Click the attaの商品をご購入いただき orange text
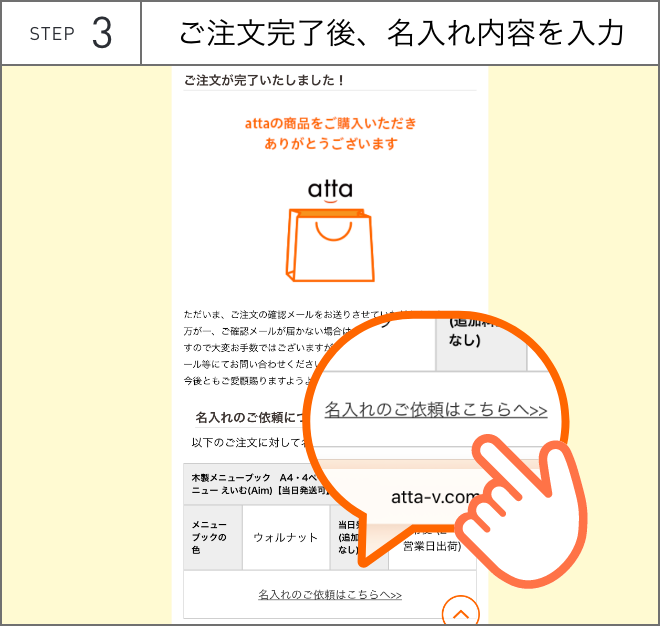Viewport: 660px width, 626px height. click(330, 123)
